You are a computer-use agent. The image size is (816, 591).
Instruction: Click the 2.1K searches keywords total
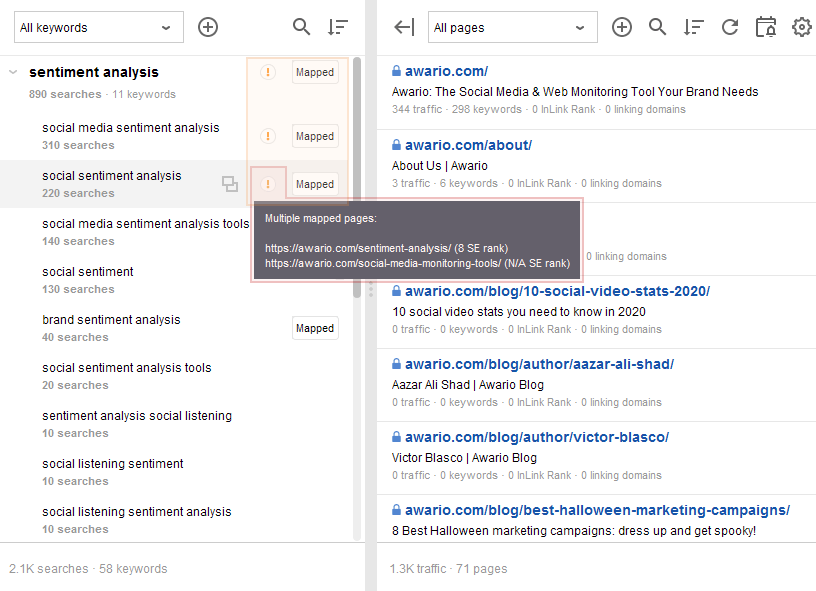(88, 569)
